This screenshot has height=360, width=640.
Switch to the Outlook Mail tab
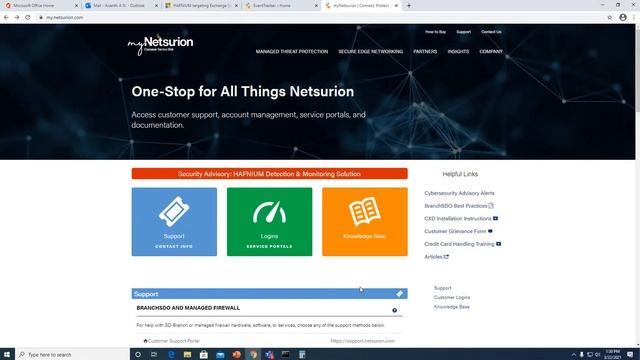[x=121, y=6]
